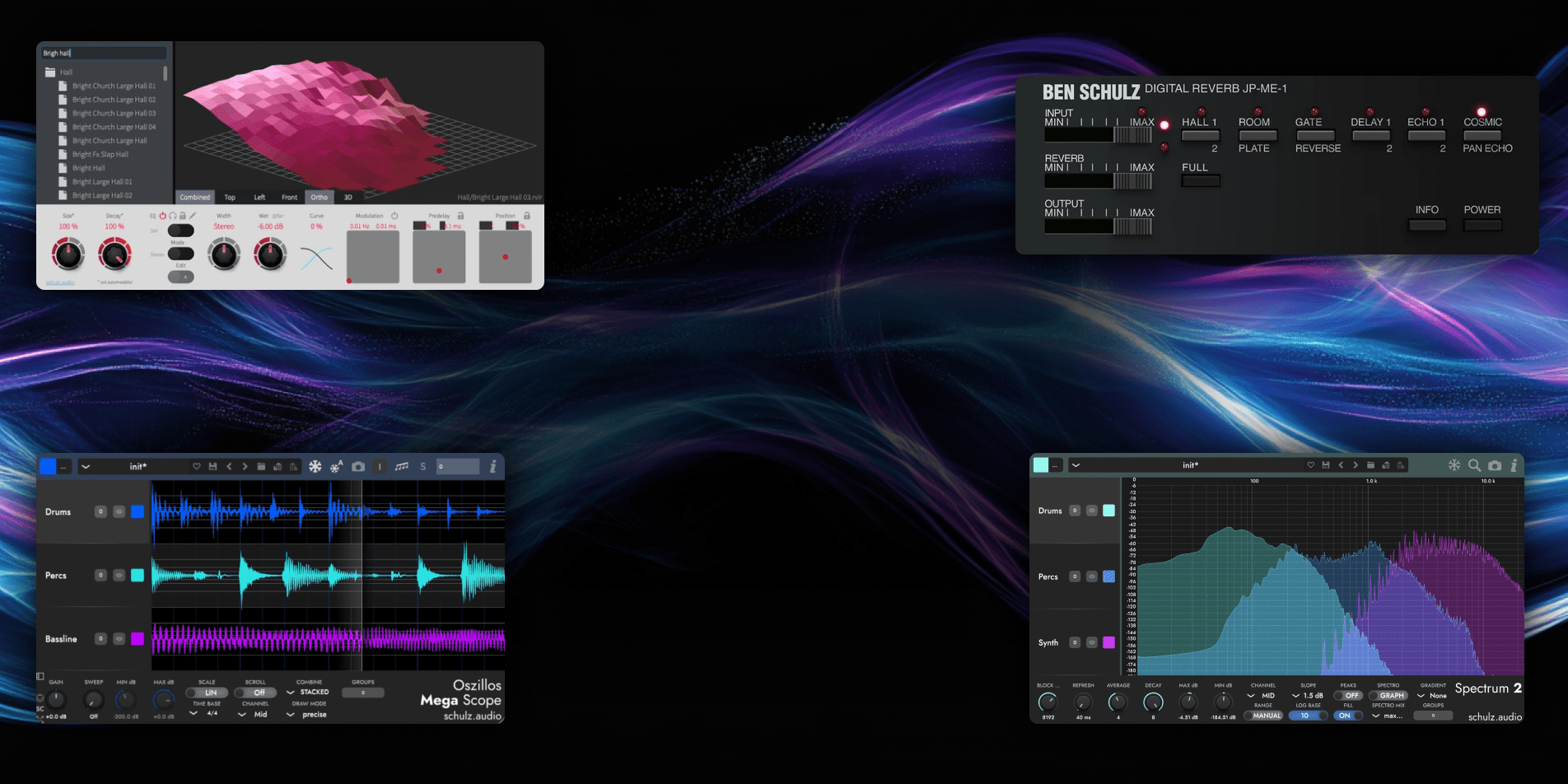Expand the SLOPE 1.5 dB dropdown

(x=1308, y=696)
